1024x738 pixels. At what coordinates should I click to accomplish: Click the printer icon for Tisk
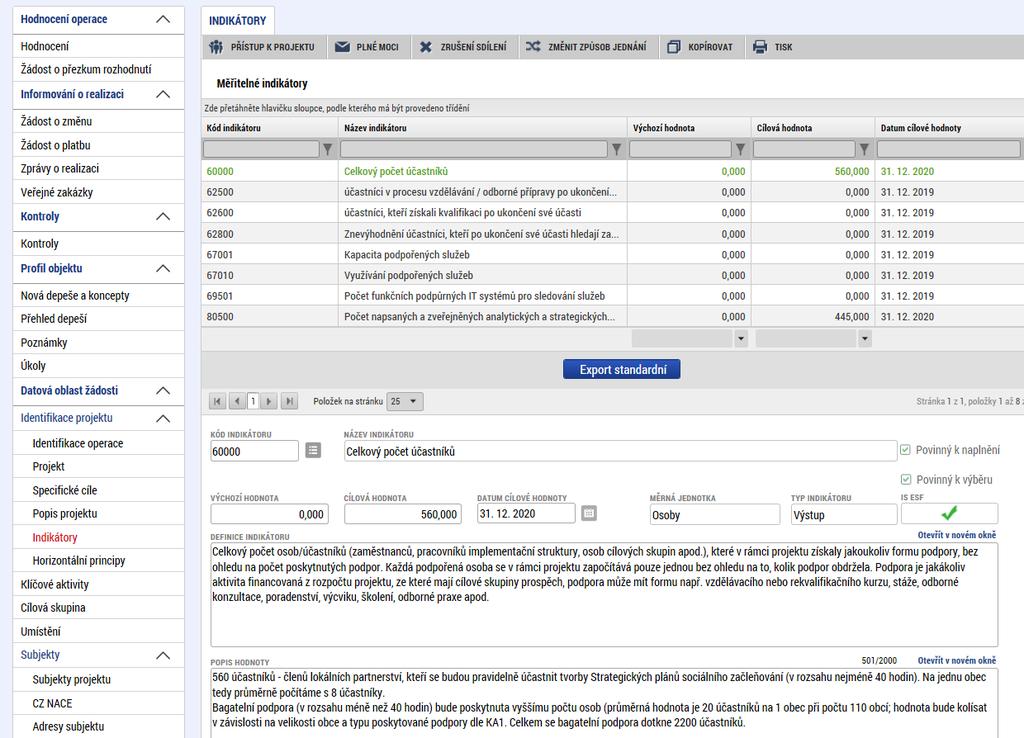[760, 47]
